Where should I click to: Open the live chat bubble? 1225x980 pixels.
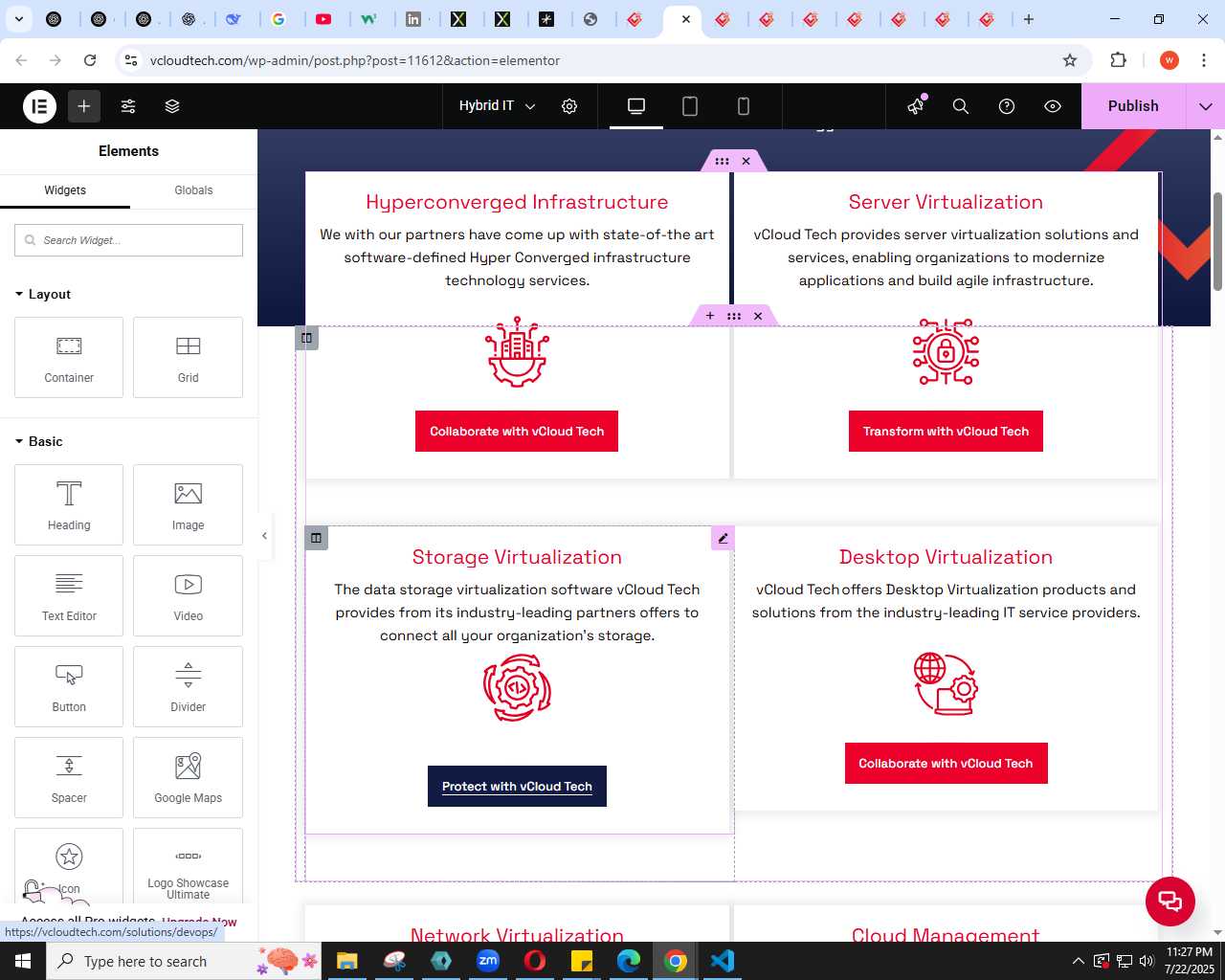coord(1170,902)
